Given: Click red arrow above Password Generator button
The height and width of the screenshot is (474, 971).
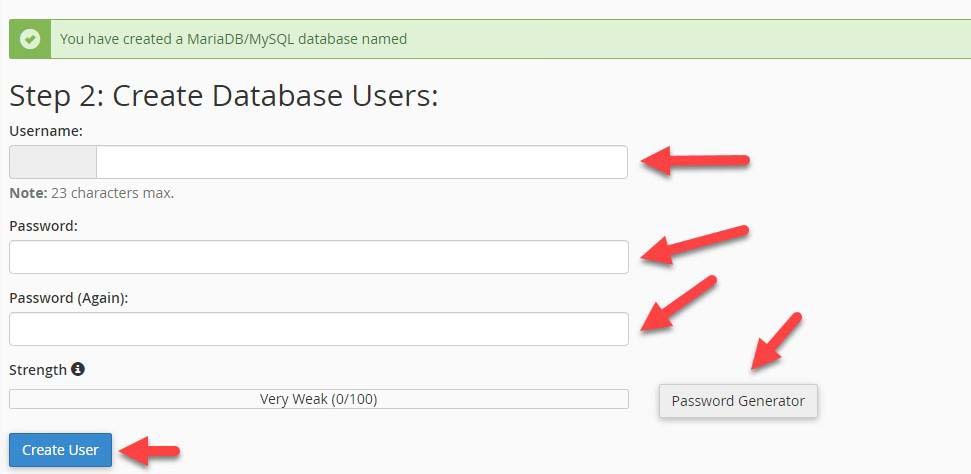Looking at the screenshot, I should coord(776,341).
